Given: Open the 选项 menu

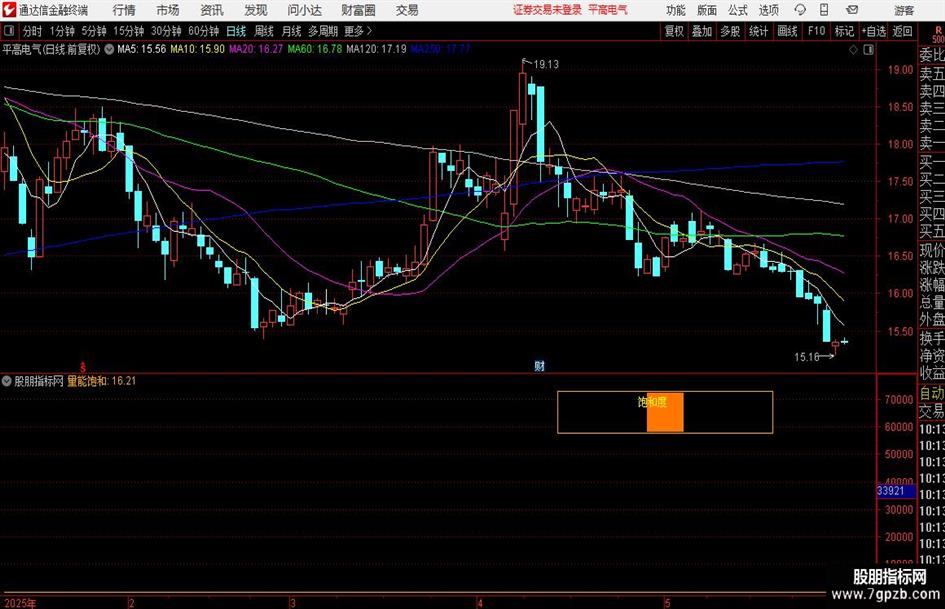Looking at the screenshot, I should click(768, 10).
